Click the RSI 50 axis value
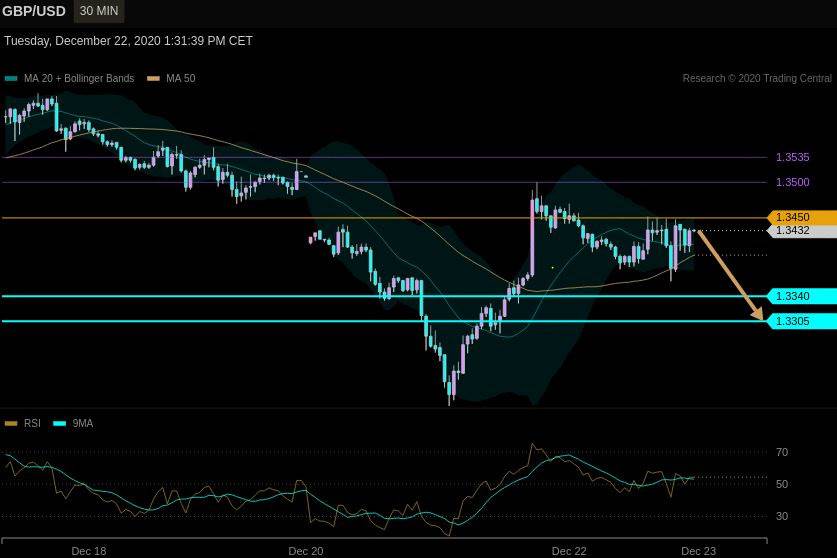The image size is (837, 558). coord(781,484)
